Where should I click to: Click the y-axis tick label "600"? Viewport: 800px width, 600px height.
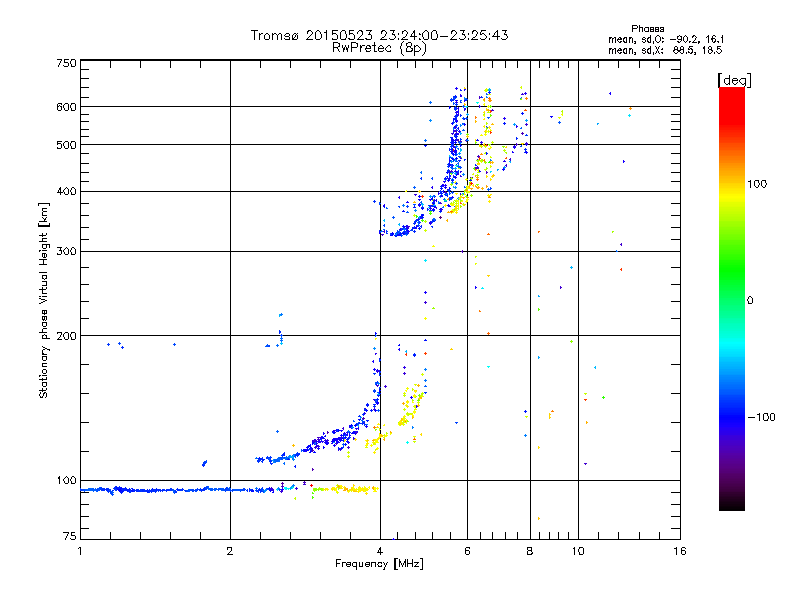click(x=66, y=107)
